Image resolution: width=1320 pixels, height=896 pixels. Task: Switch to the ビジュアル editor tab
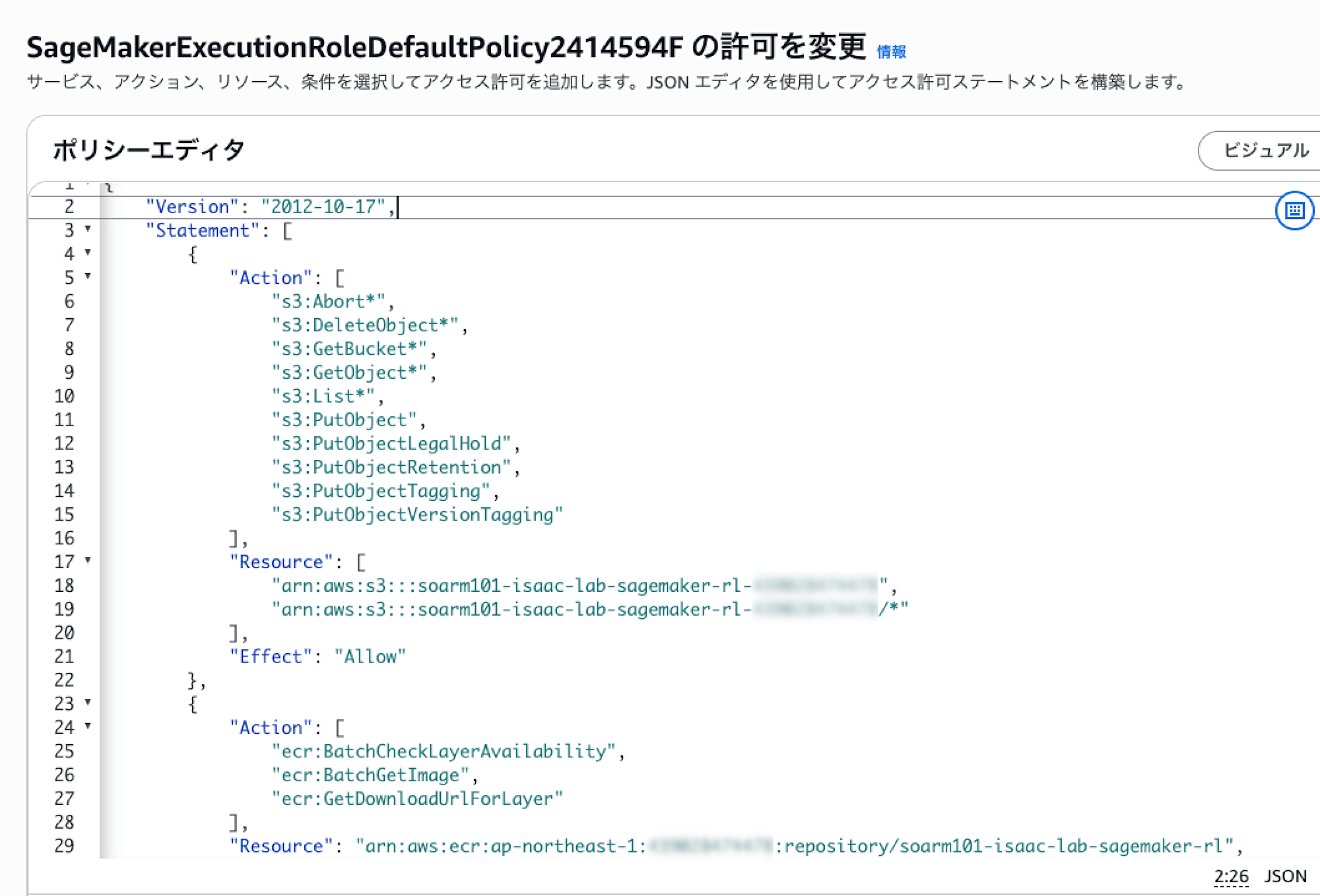click(x=1265, y=150)
